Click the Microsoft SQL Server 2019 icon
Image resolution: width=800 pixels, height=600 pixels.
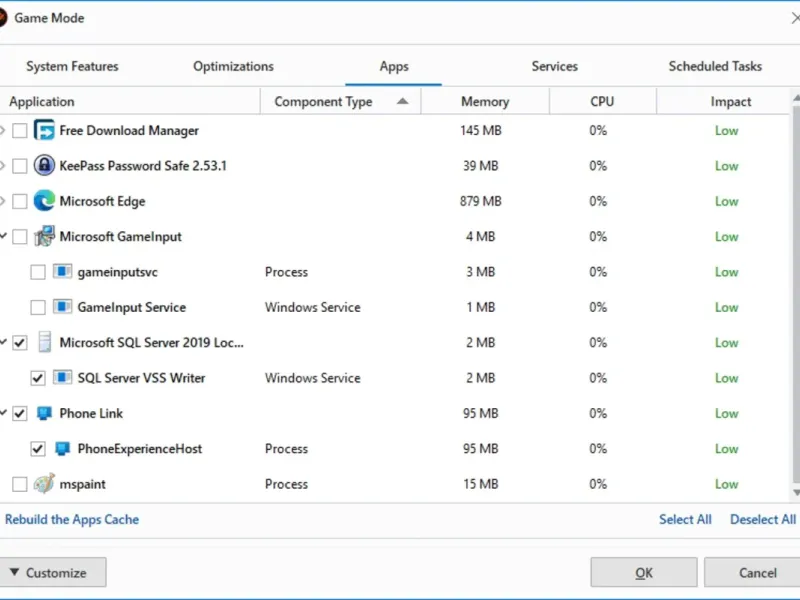pos(44,343)
